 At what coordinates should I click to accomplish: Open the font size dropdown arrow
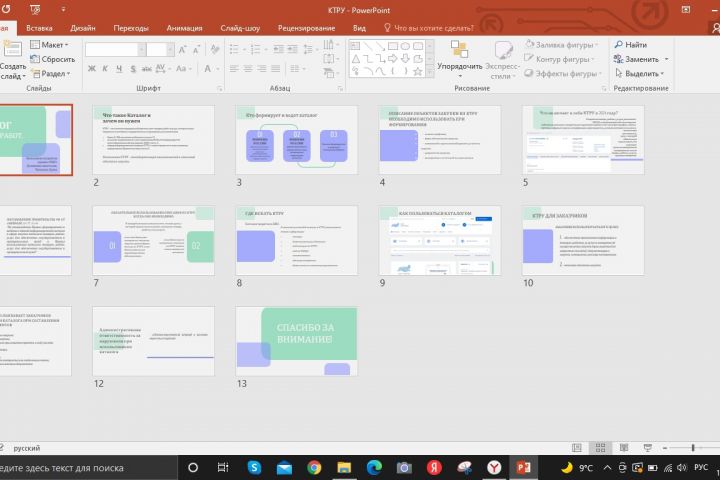pos(170,50)
